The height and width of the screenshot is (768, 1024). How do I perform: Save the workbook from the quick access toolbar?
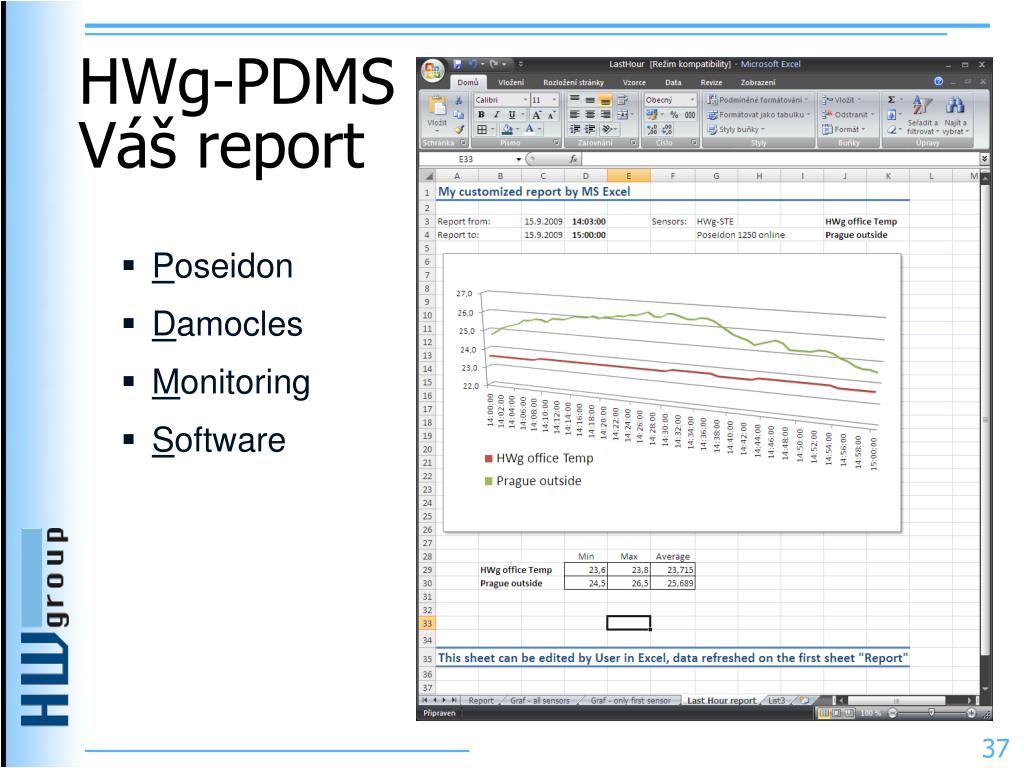point(457,64)
